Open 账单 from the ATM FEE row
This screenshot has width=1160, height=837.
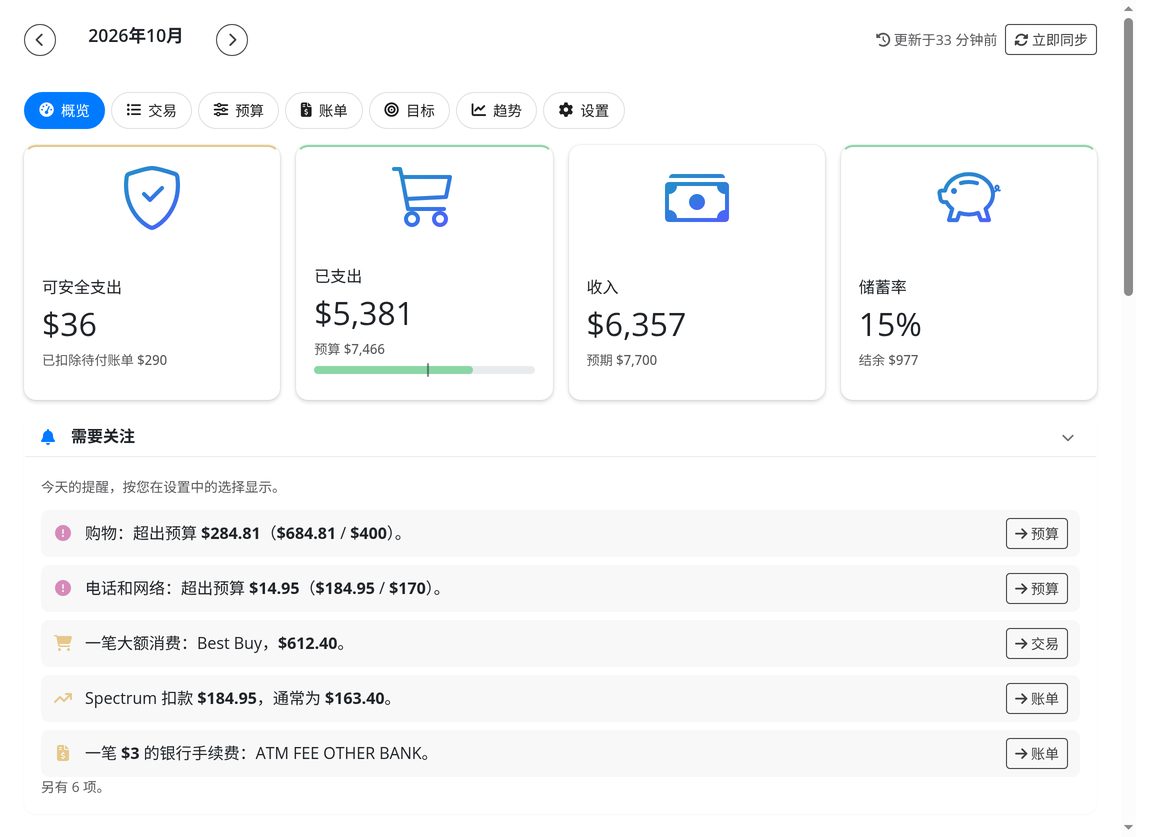coord(1036,753)
